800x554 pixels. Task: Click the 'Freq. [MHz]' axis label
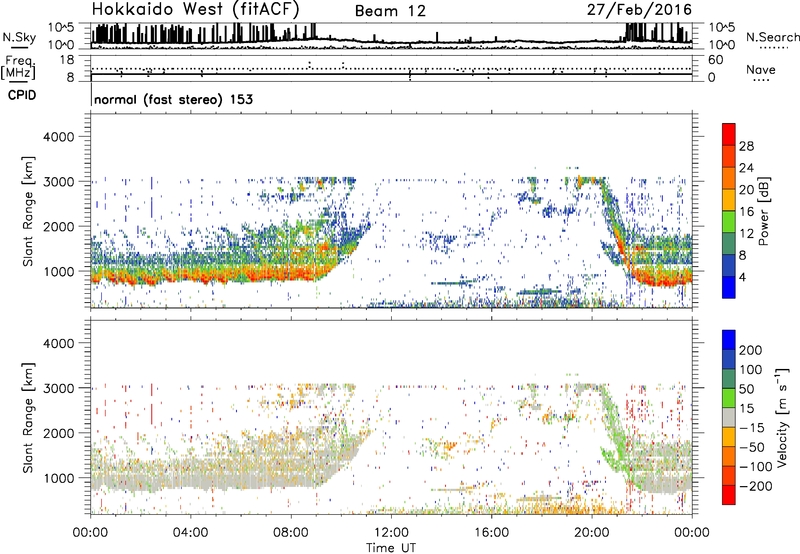click(19, 67)
